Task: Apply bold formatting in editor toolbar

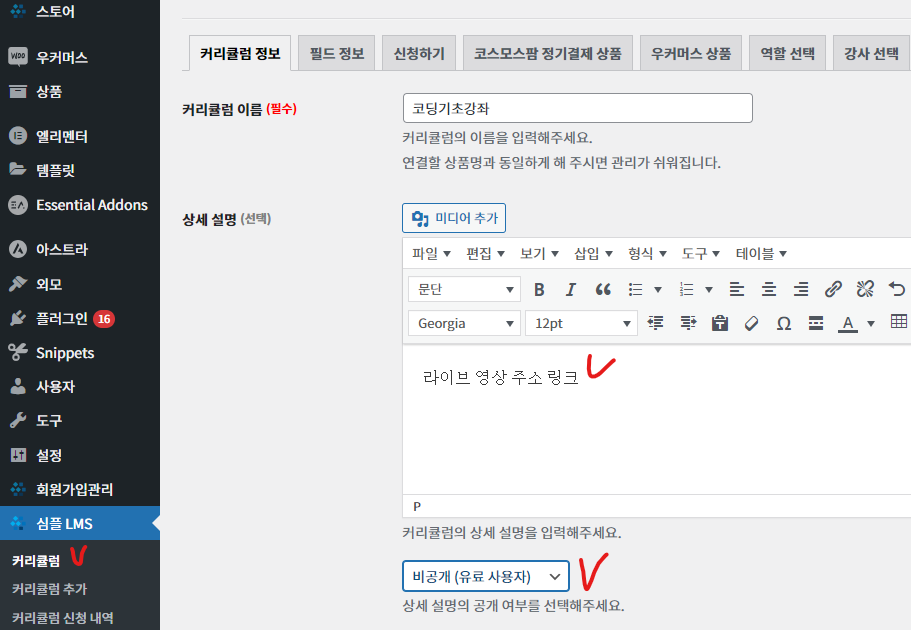Action: coord(539,289)
